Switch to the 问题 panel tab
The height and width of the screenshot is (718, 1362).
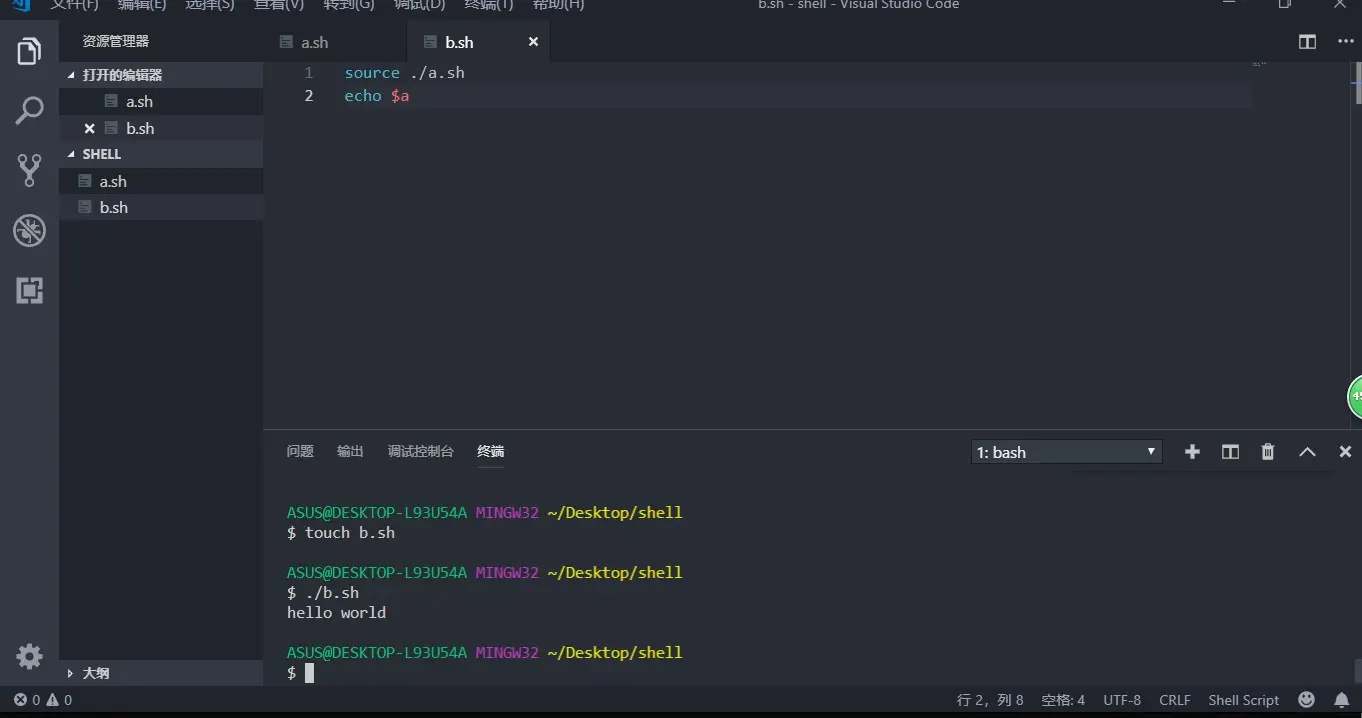(300, 451)
